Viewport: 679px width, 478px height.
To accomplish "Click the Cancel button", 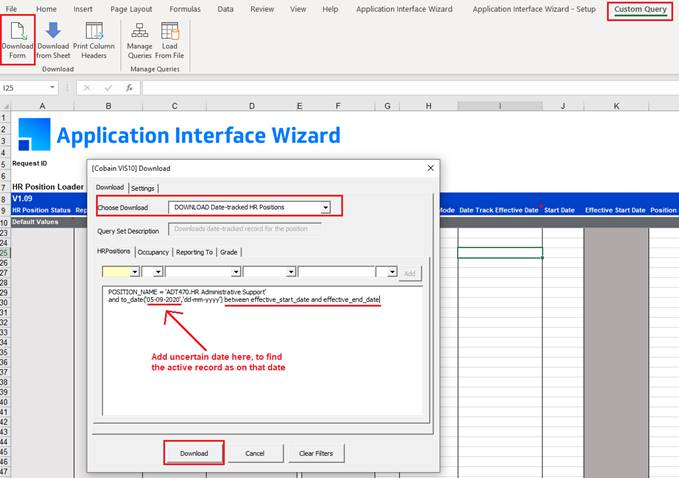I will (x=255, y=453).
